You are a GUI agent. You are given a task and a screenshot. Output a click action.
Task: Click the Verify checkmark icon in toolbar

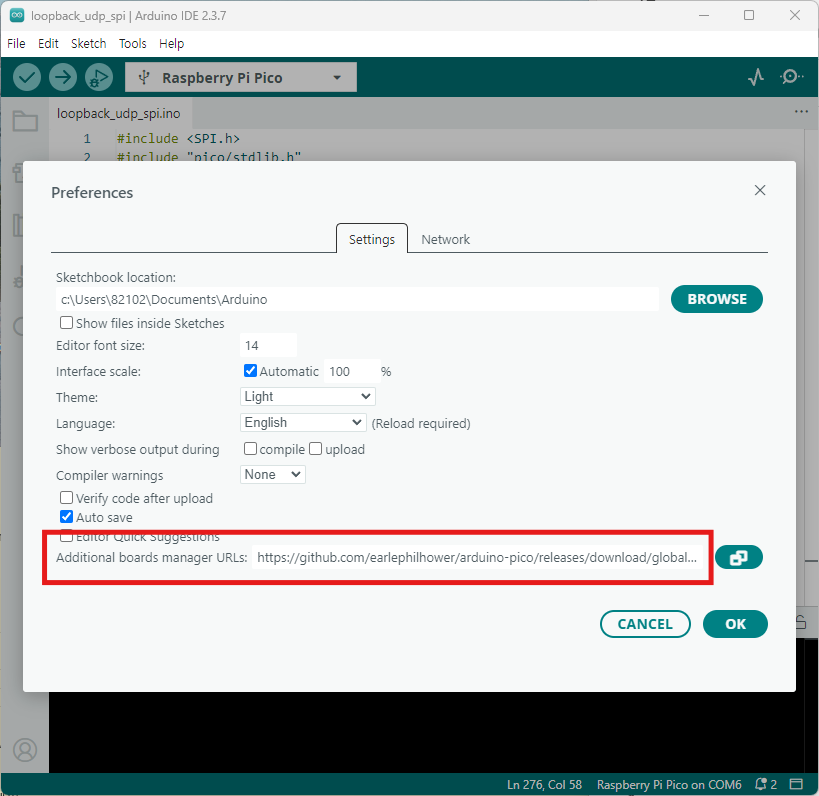(27, 77)
